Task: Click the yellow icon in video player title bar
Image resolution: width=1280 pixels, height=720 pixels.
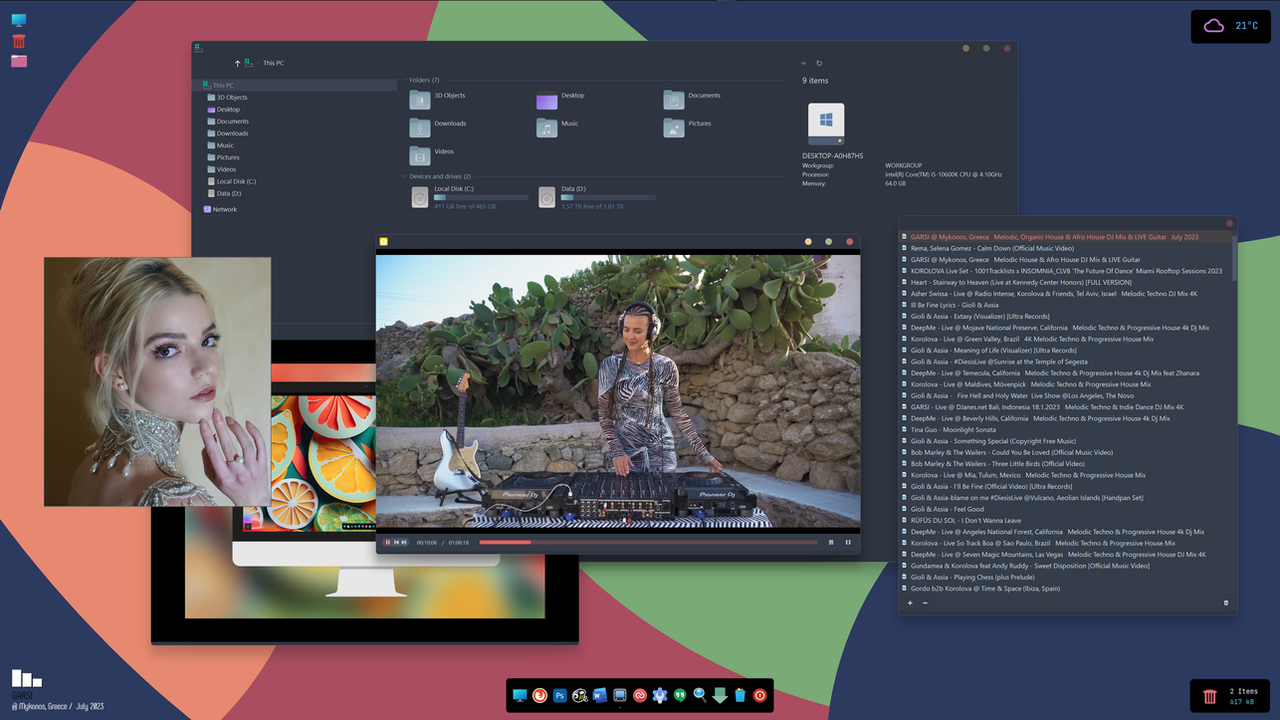Action: point(383,241)
